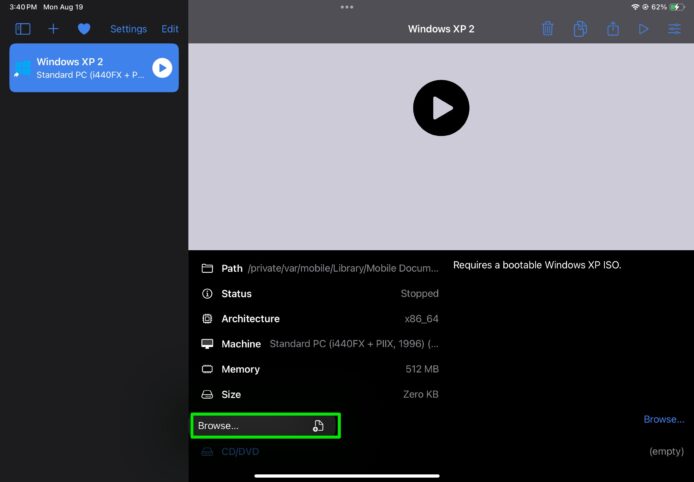
Task: Tap the three-dot multitasking menu at top
Action: [x=347, y=7]
